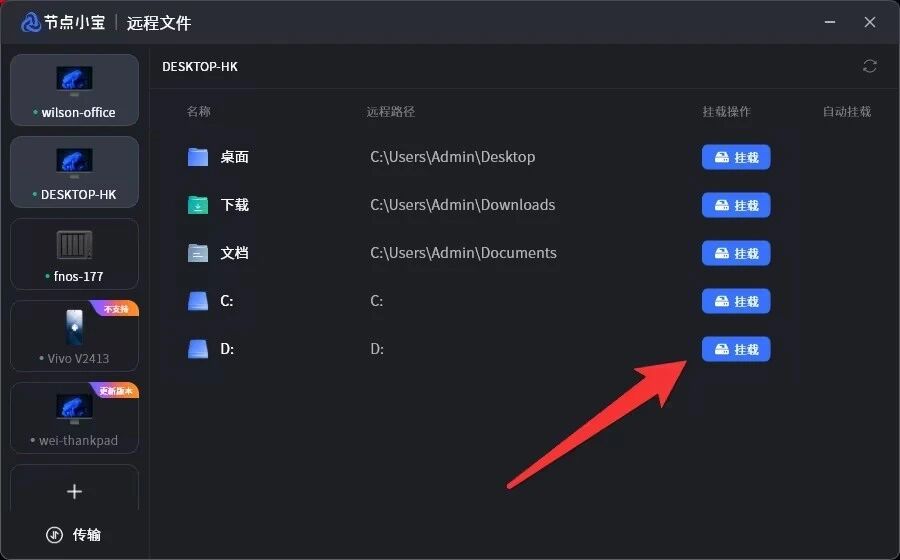Click the 桌面 folder icon
The width and height of the screenshot is (900, 560).
click(198, 157)
